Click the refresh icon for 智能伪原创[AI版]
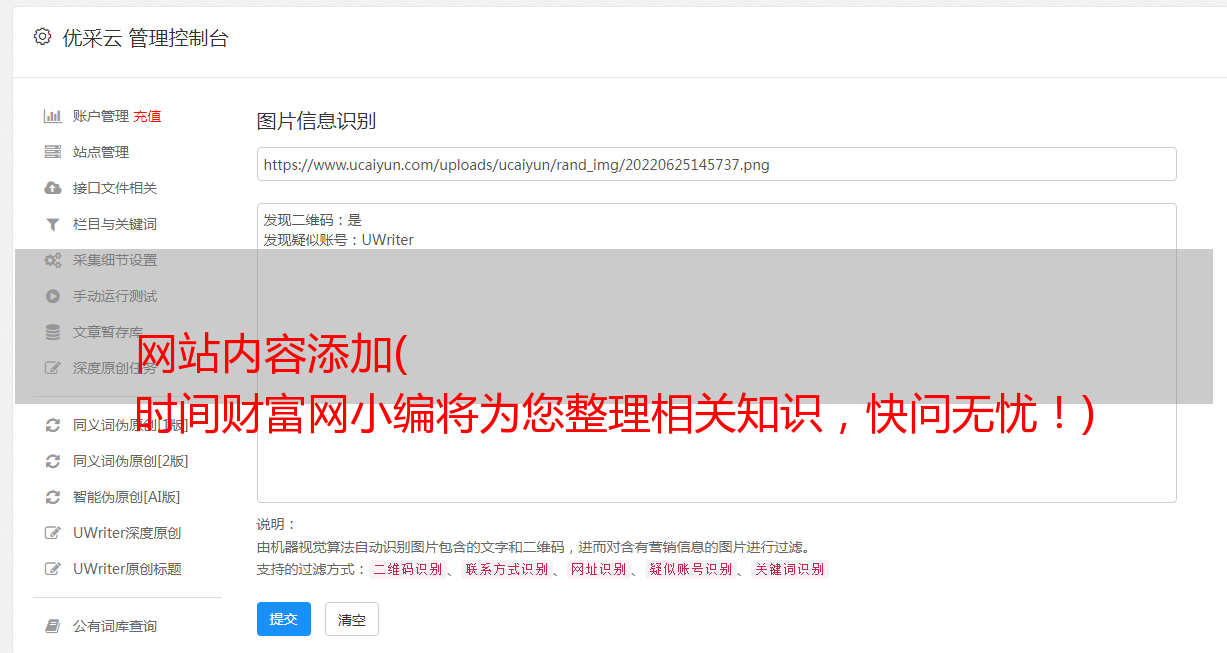 tap(53, 497)
